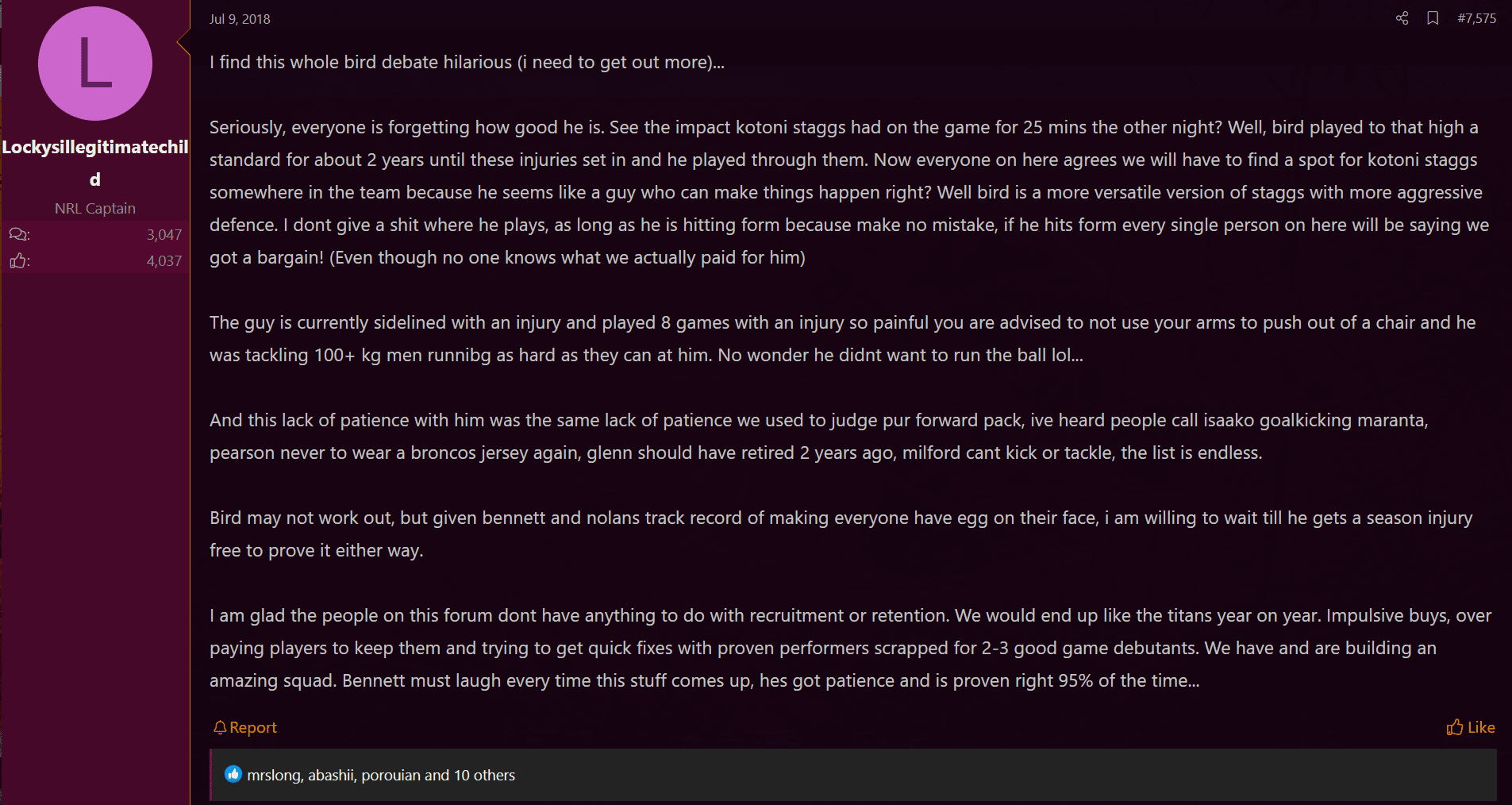This screenshot has width=1512, height=805.
Task: Click the NRL Captain user title
Action: click(95, 208)
